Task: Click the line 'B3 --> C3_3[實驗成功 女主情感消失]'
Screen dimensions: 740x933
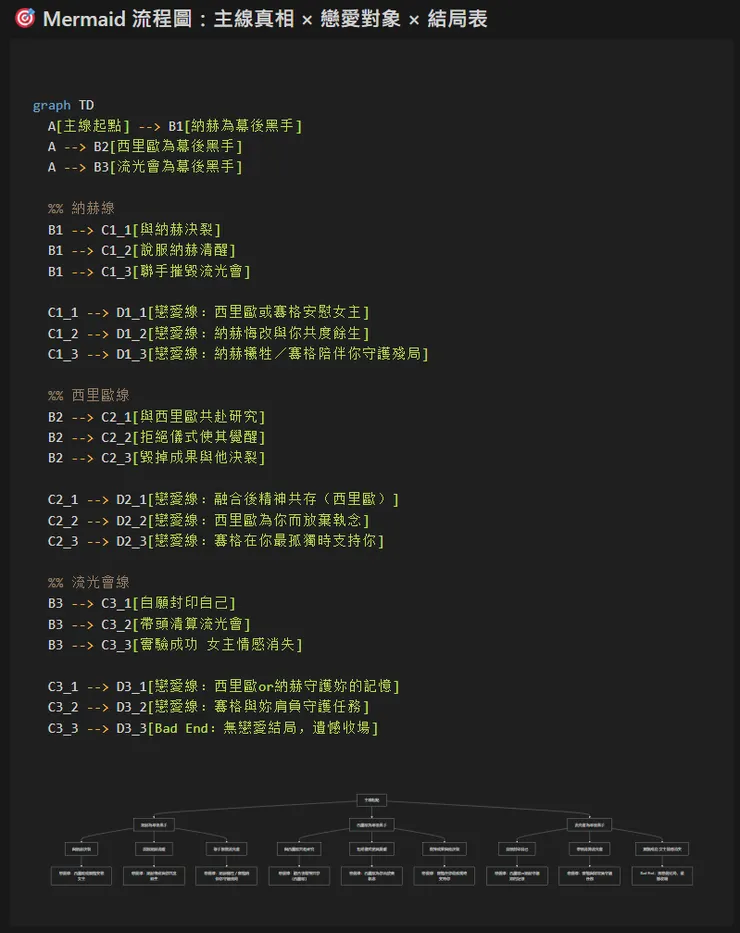Action: 175,645
